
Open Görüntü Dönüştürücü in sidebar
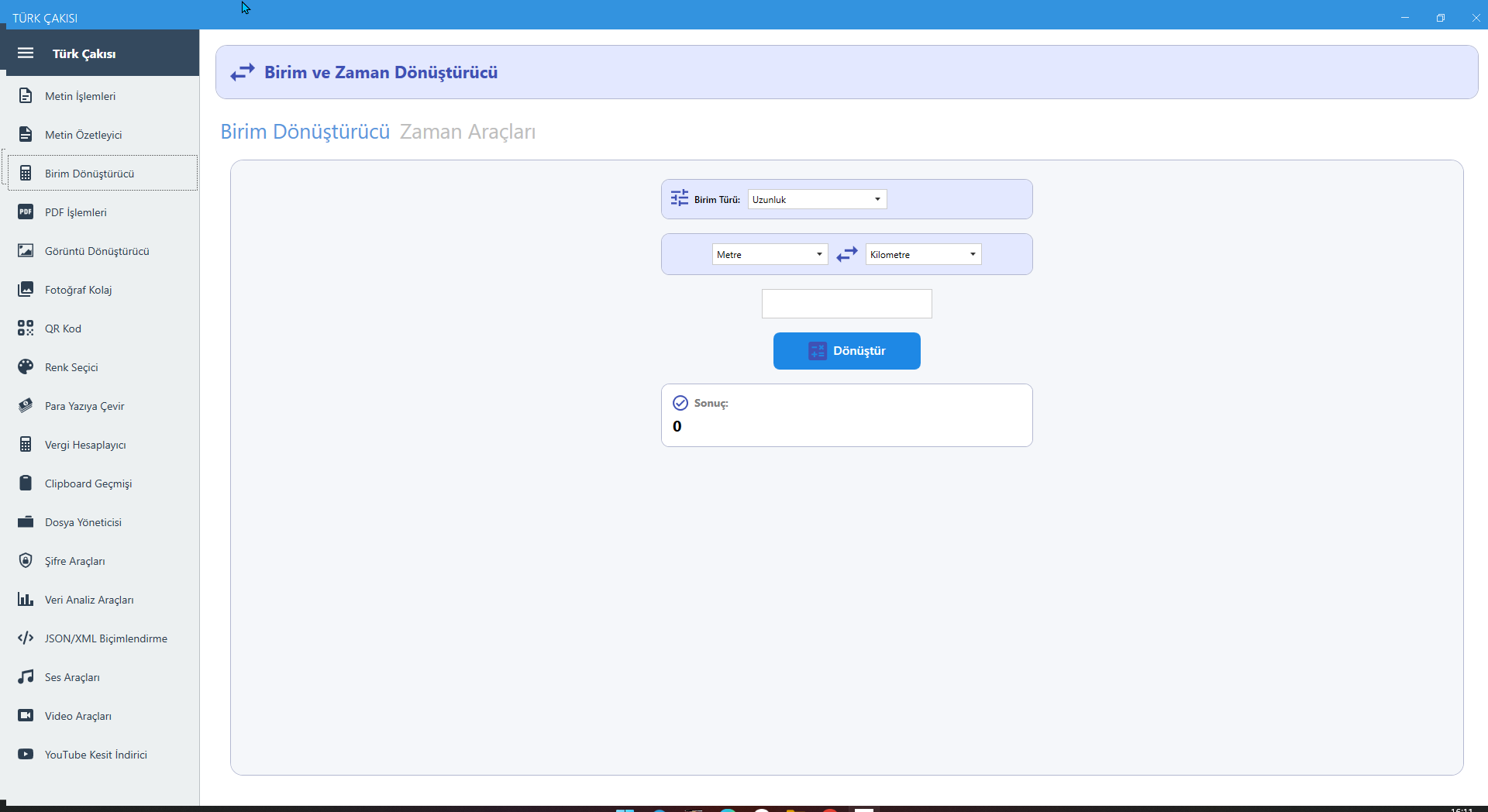[97, 251]
